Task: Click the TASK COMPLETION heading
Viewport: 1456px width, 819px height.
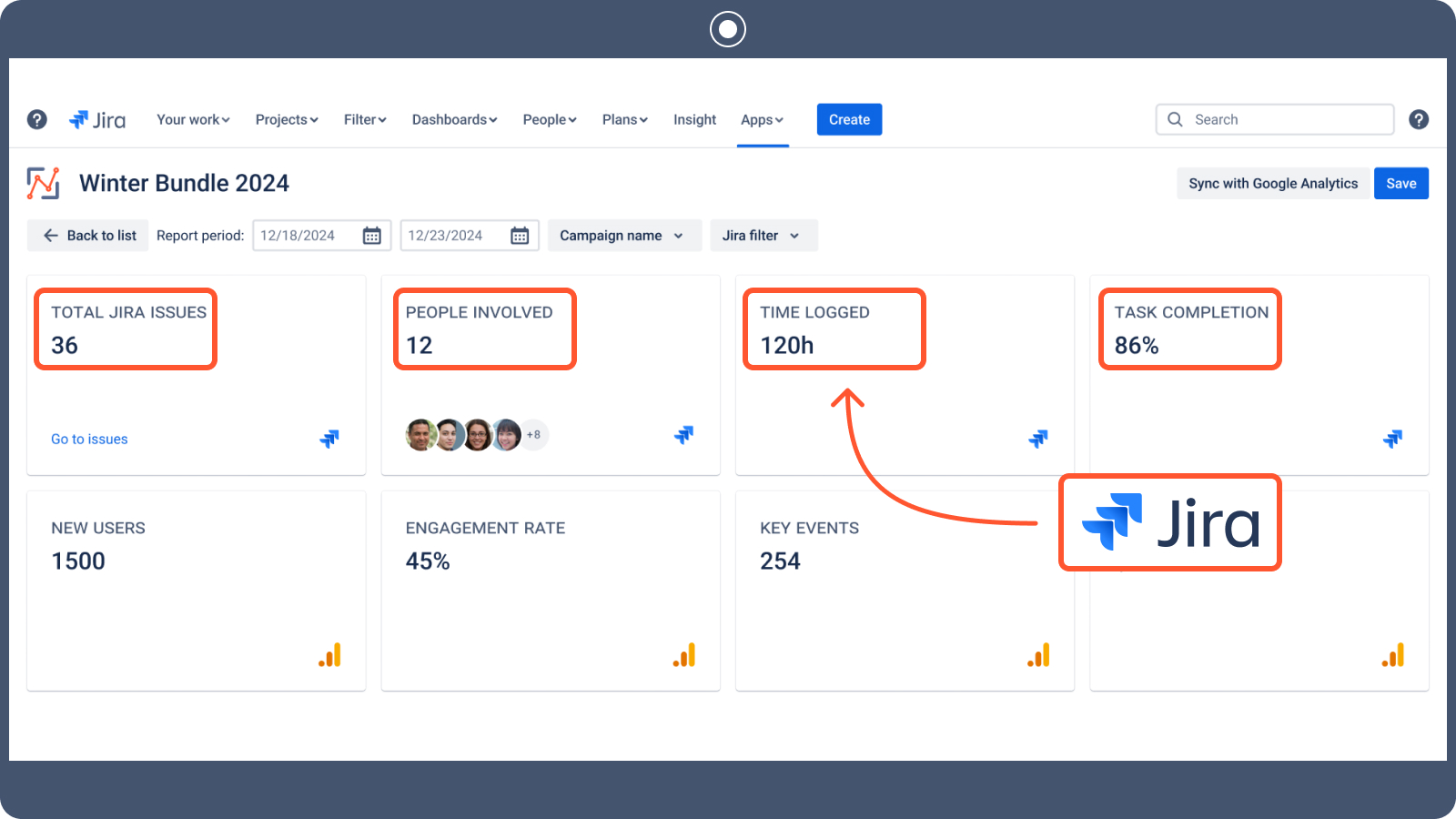Action: 1192,312
